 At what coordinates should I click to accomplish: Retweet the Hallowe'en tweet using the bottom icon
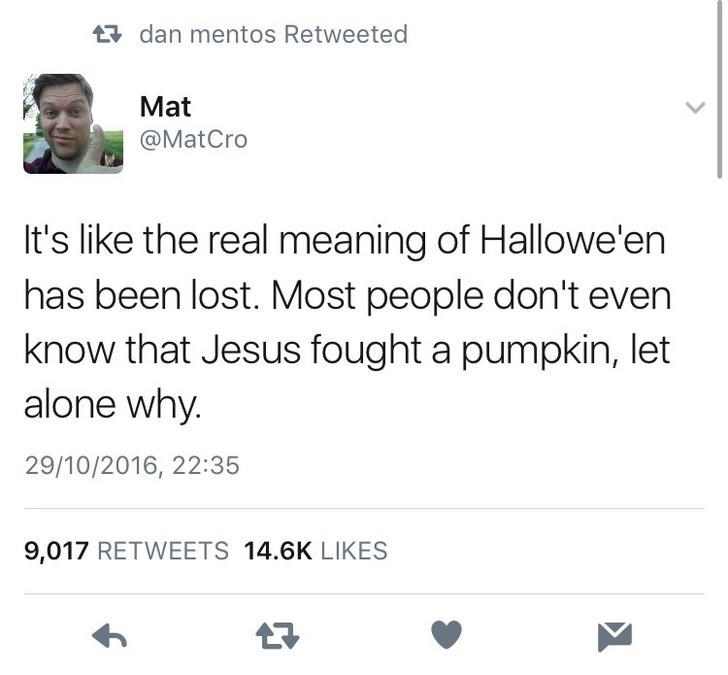pos(278,635)
